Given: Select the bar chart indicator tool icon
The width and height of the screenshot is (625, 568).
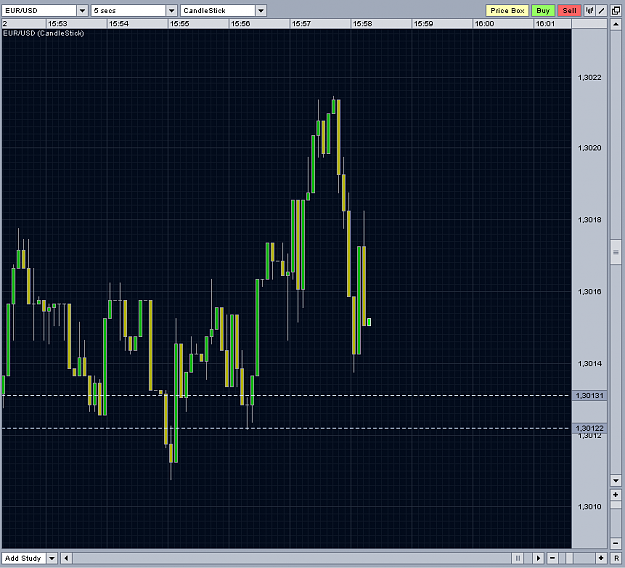Looking at the screenshot, I should point(590,11).
